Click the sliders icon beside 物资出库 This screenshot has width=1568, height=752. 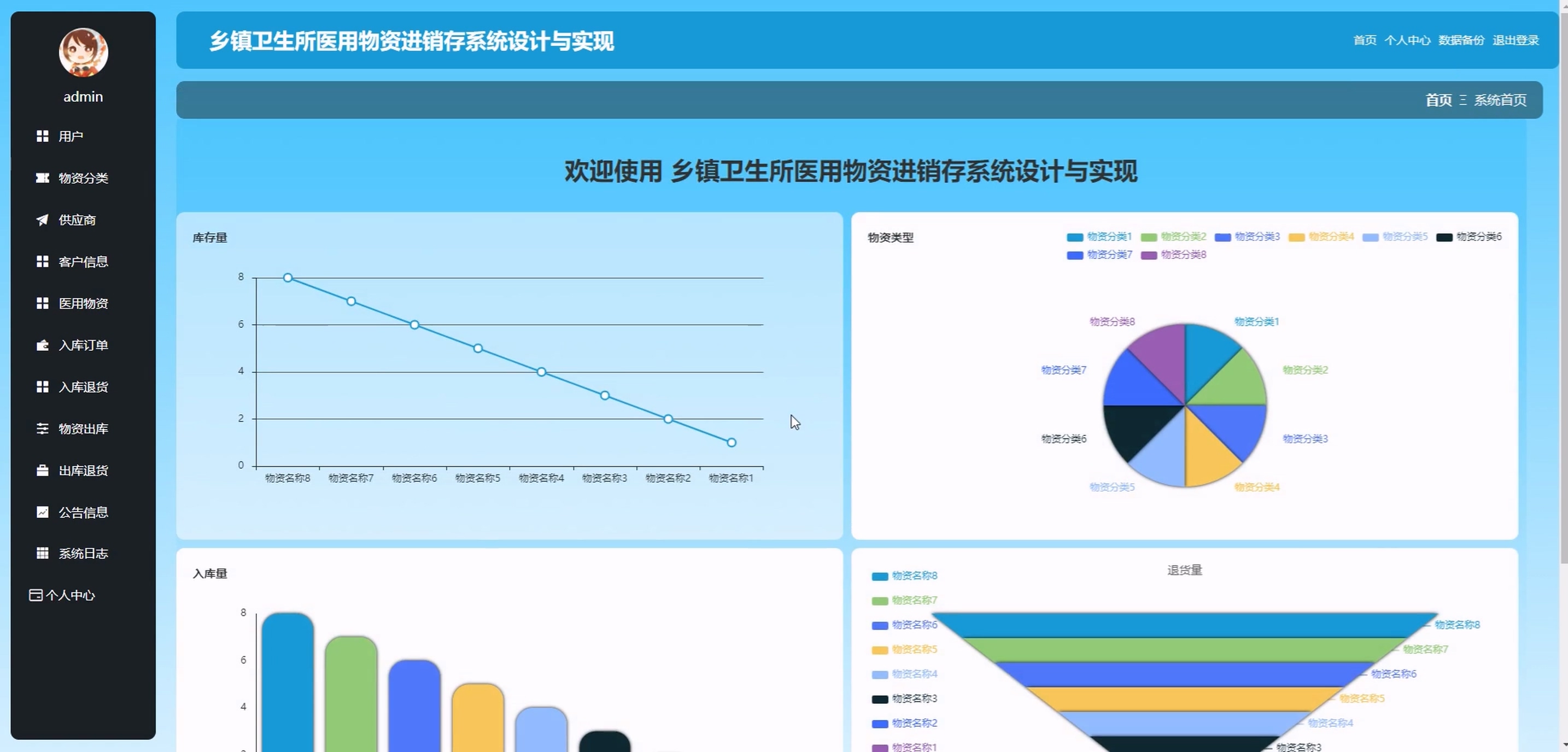[x=42, y=429]
